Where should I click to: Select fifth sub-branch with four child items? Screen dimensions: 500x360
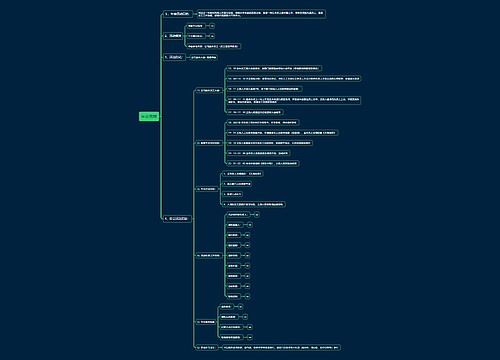coord(206,322)
